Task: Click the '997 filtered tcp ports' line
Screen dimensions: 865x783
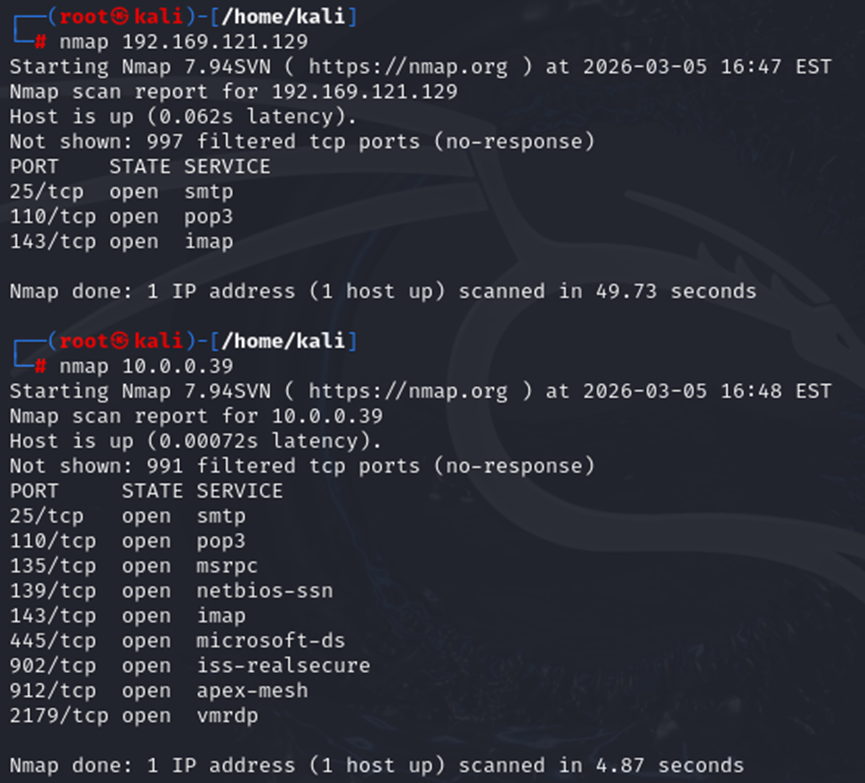Action: click(x=302, y=142)
